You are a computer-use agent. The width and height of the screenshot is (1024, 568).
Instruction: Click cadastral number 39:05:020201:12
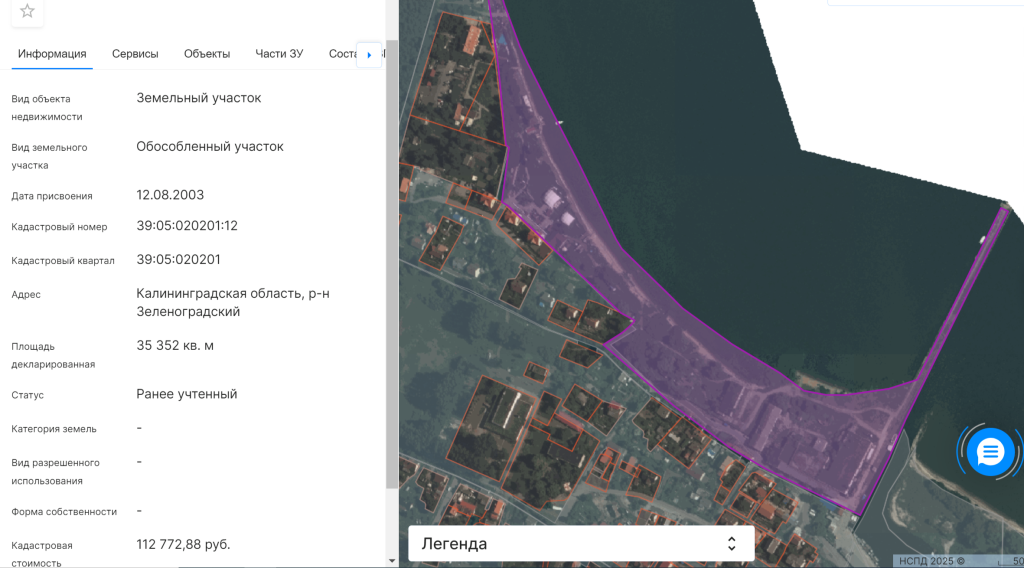click(187, 226)
